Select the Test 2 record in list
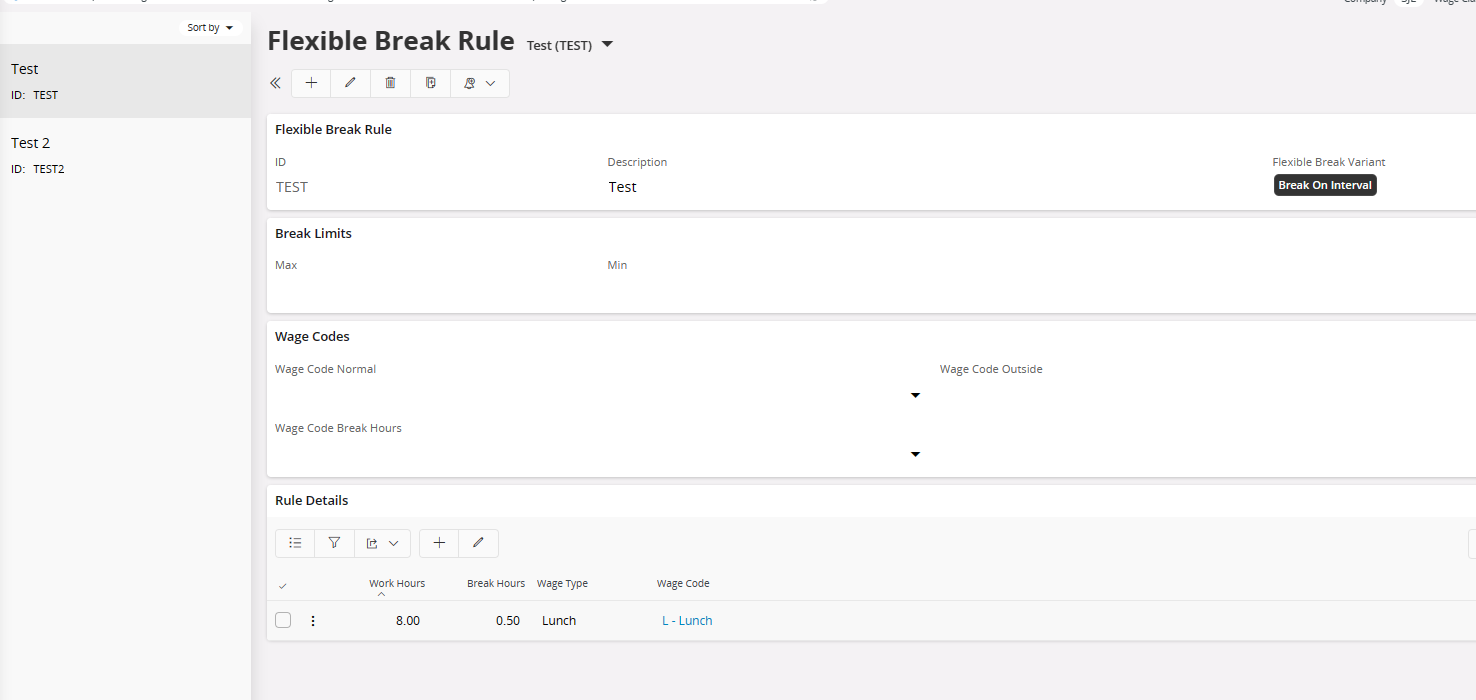 point(125,155)
